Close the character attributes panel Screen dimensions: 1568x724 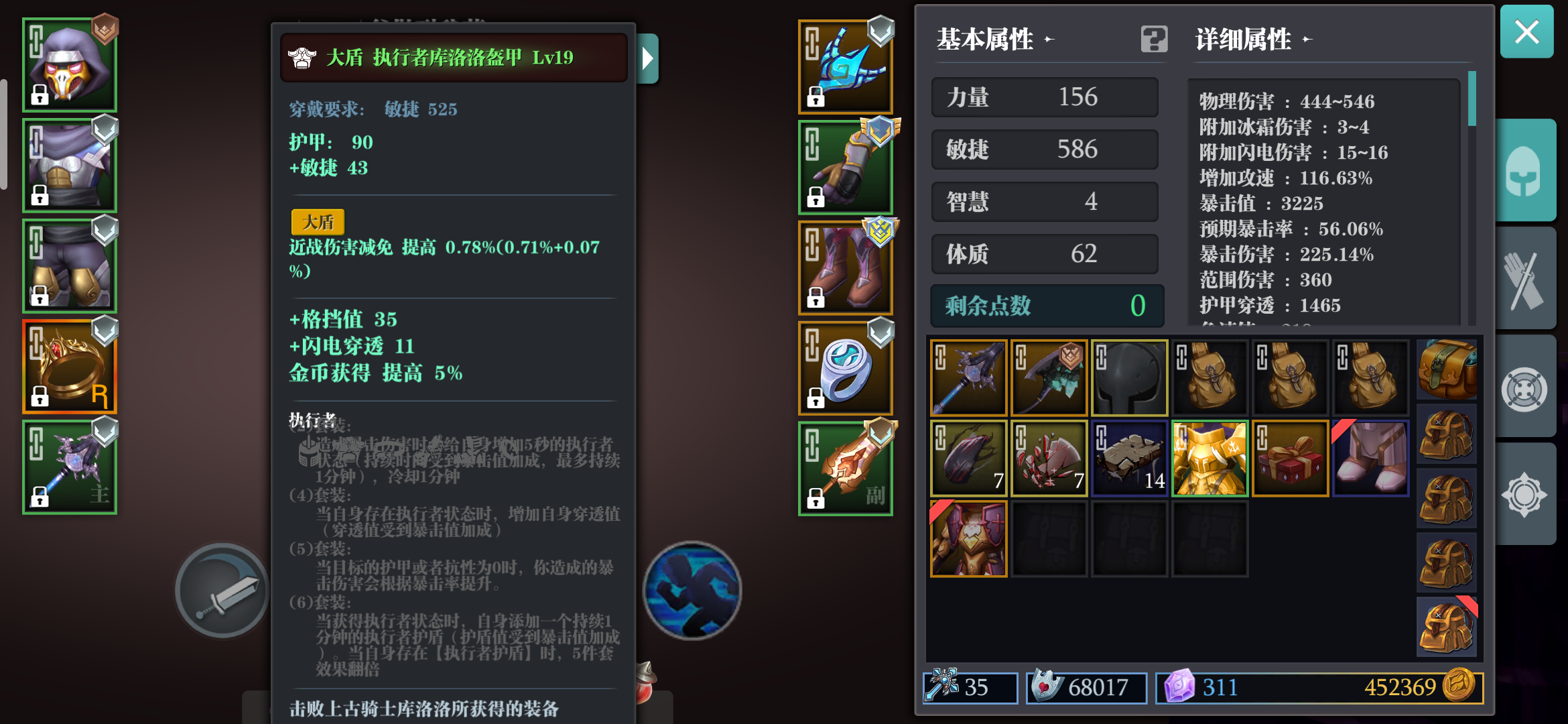1527,32
